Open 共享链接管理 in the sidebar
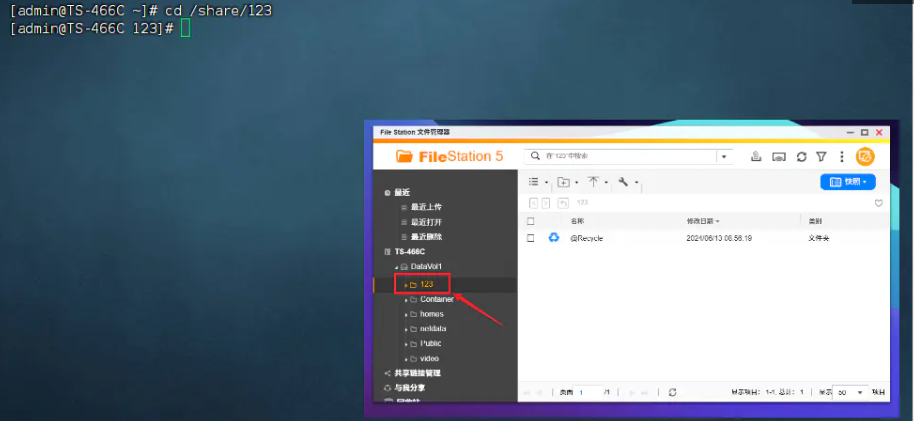The width and height of the screenshot is (914, 421). pos(416,373)
